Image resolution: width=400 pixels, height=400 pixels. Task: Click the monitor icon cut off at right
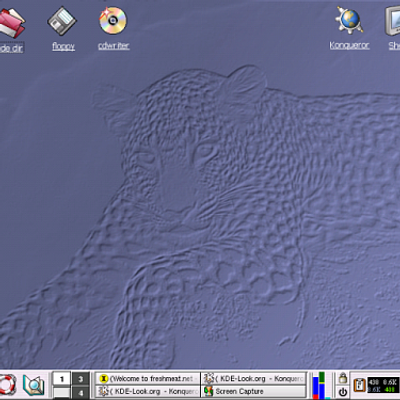tap(393, 21)
